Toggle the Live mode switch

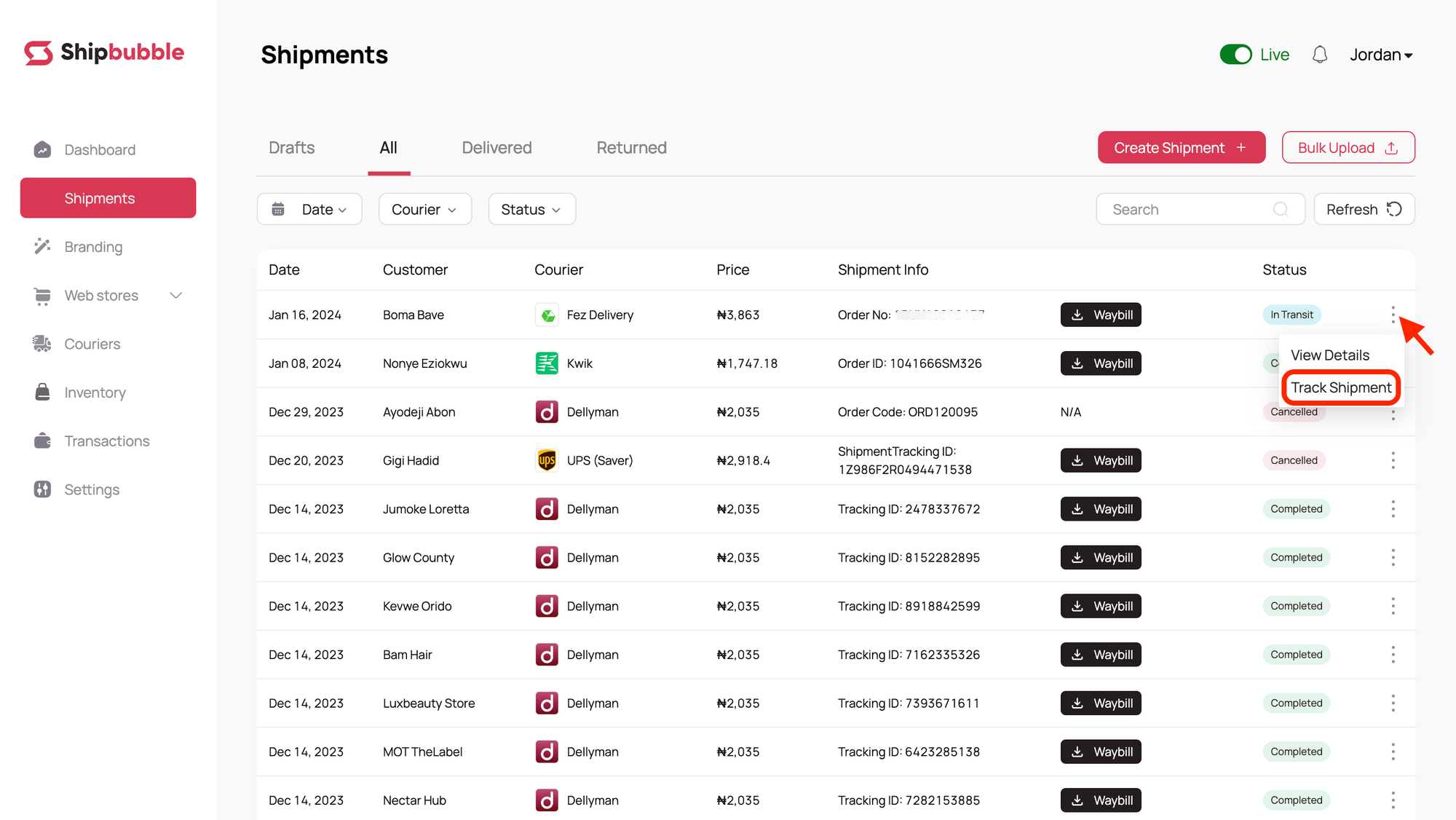tap(1235, 55)
